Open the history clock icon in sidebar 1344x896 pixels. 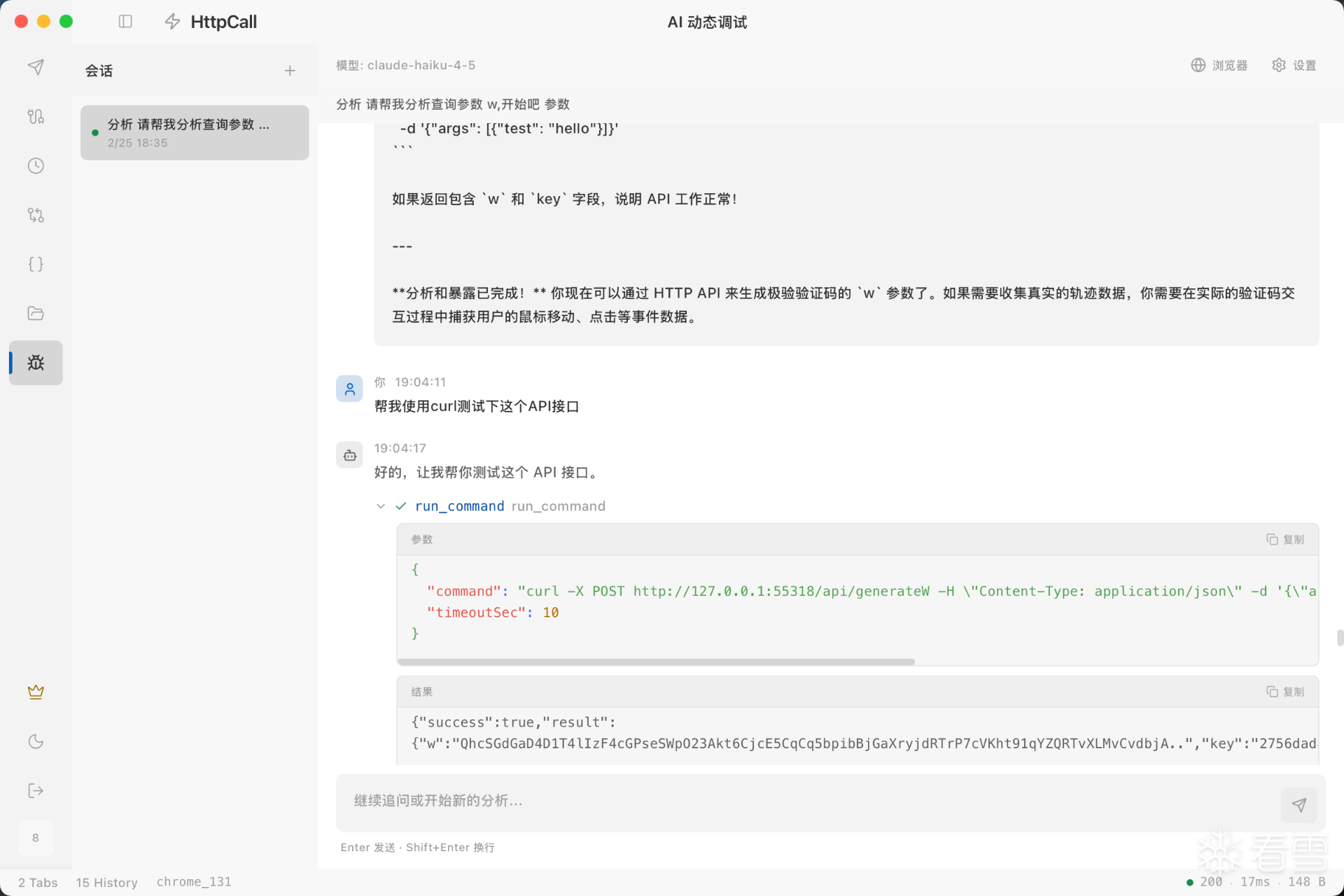pyautogui.click(x=35, y=165)
